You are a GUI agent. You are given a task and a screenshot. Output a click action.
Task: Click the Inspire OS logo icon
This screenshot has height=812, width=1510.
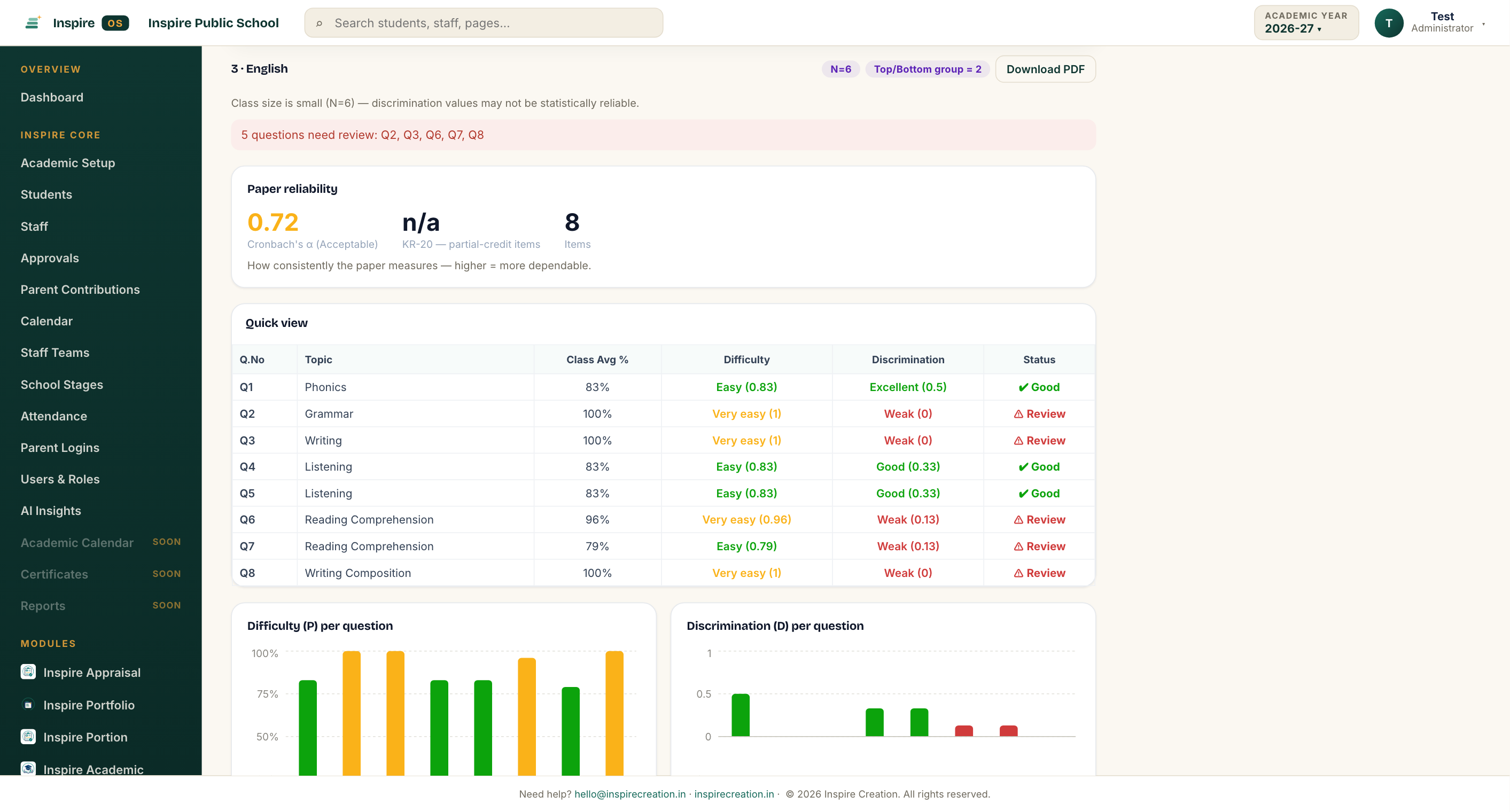pos(33,23)
